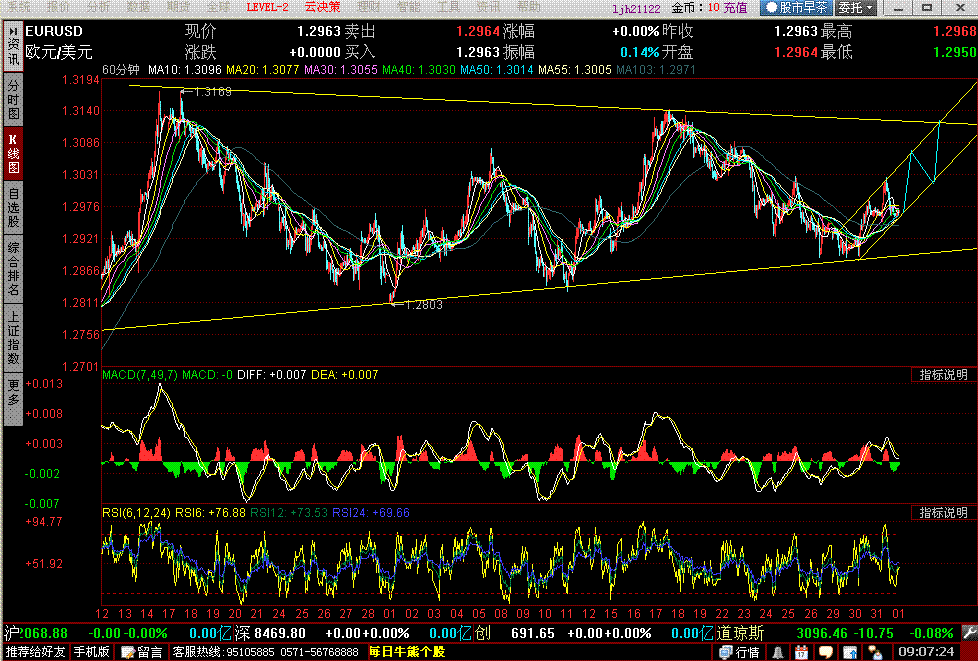The height and width of the screenshot is (661, 978).
Task: Open the 分析 menu
Action: point(99,7)
